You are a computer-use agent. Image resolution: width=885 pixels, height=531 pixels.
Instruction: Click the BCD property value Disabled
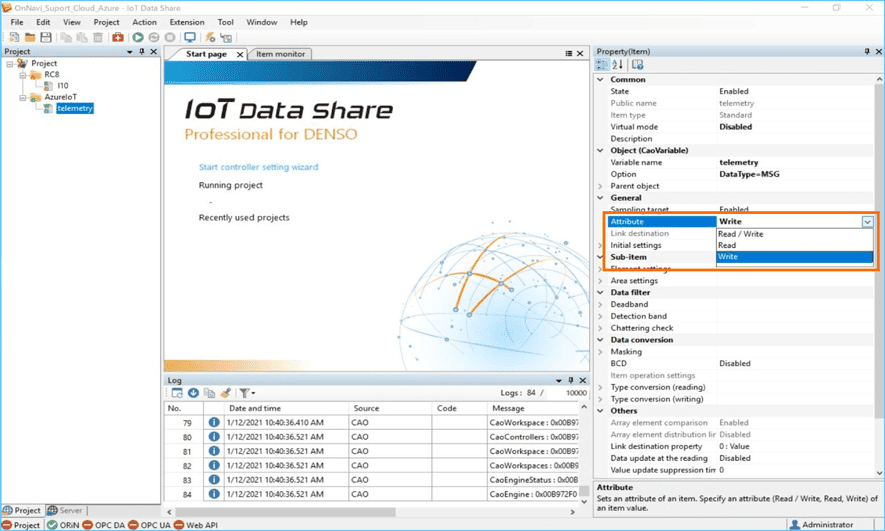tap(735, 363)
